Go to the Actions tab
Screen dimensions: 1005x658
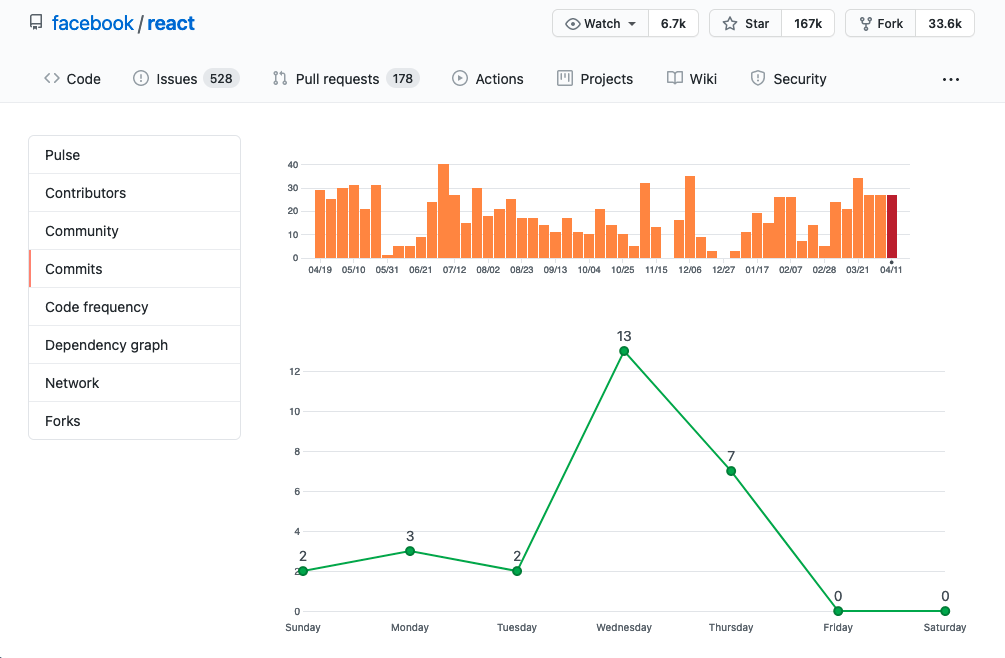click(487, 79)
